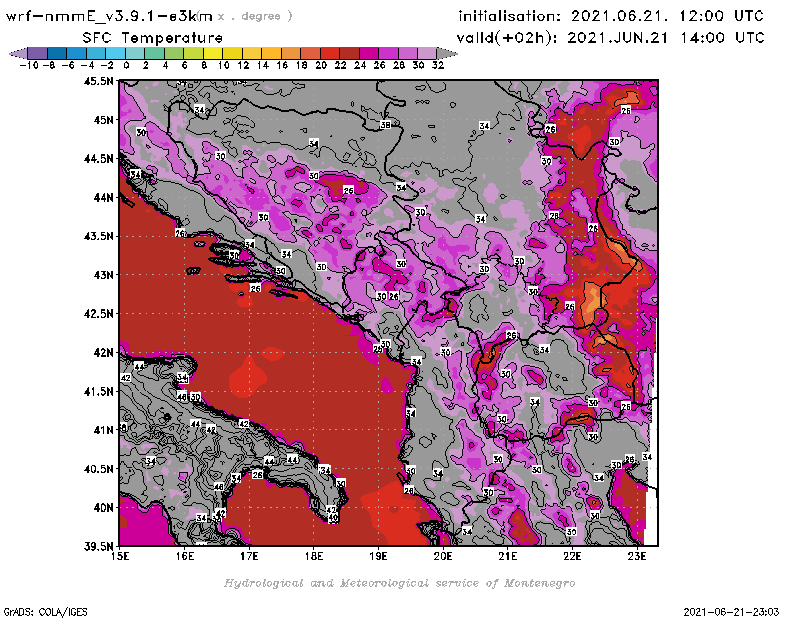Click the legend swatch between -8 and -6
The width and height of the screenshot is (800, 618).
57,53
